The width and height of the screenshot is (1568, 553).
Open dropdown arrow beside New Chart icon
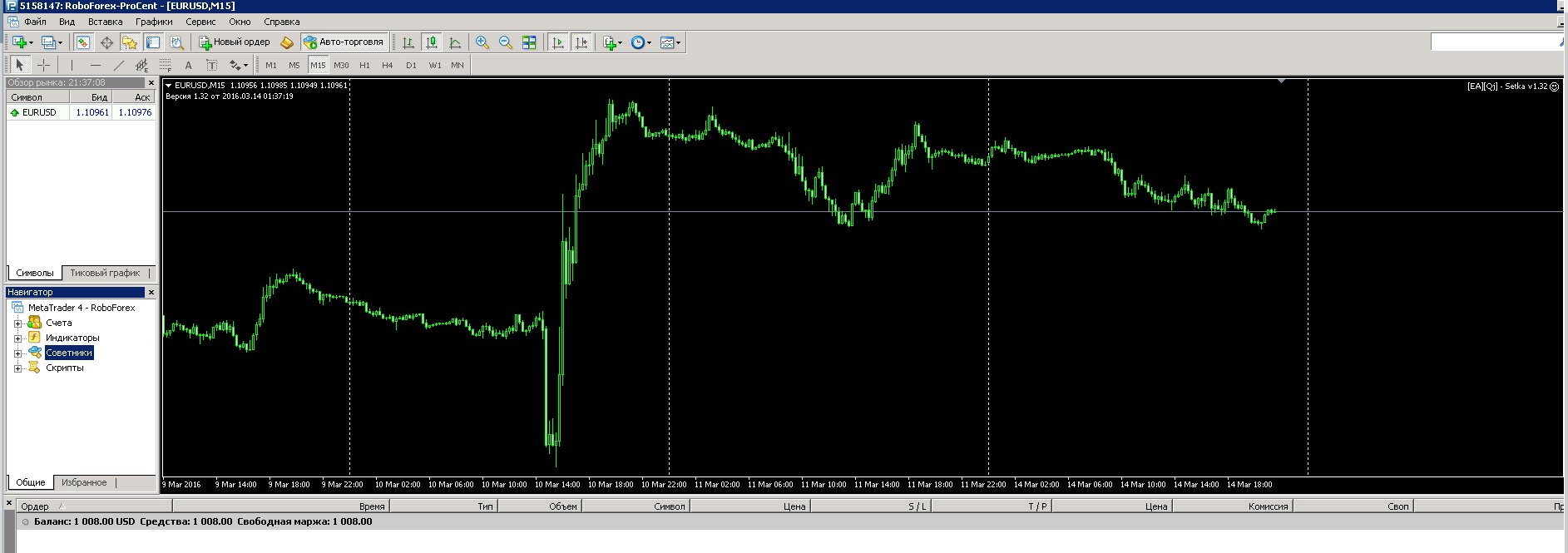[x=32, y=42]
